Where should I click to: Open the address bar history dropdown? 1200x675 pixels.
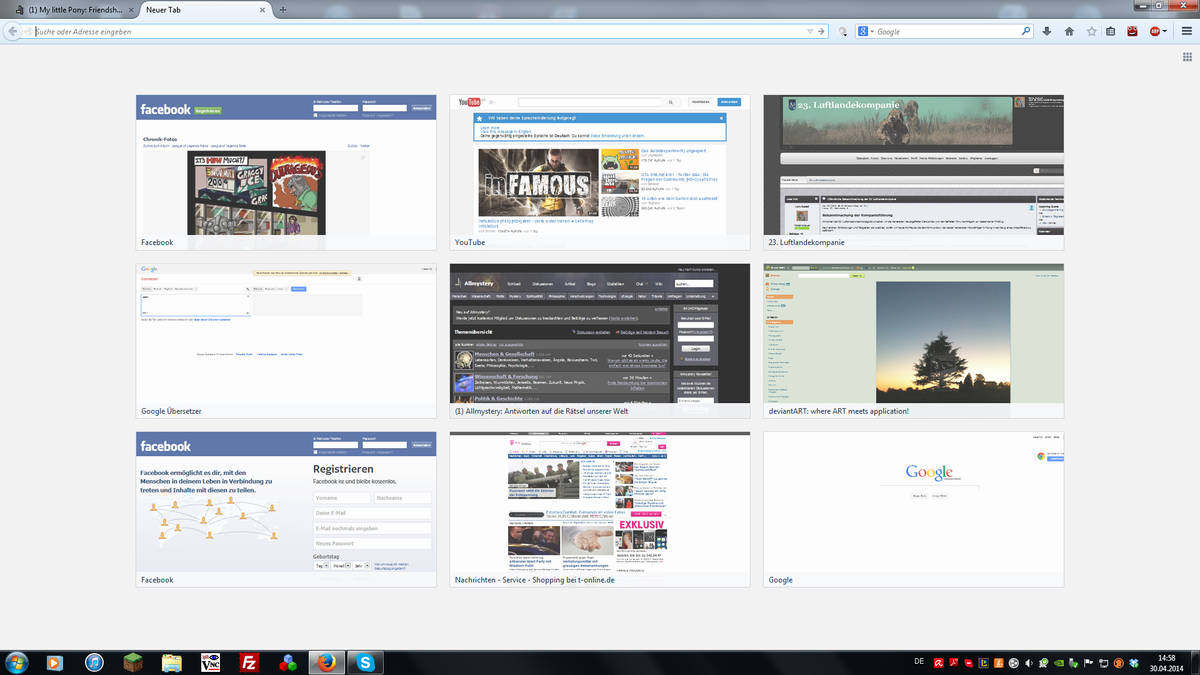coord(809,31)
